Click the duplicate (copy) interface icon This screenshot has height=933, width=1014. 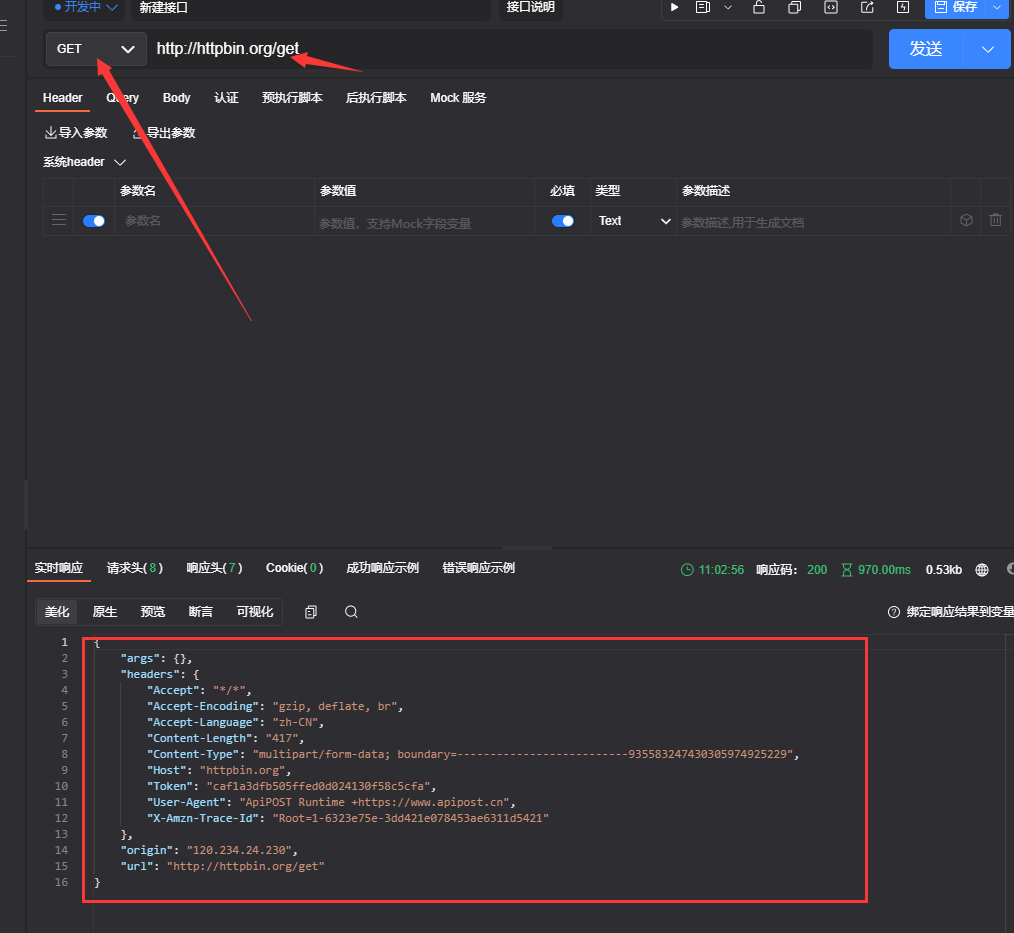(795, 7)
